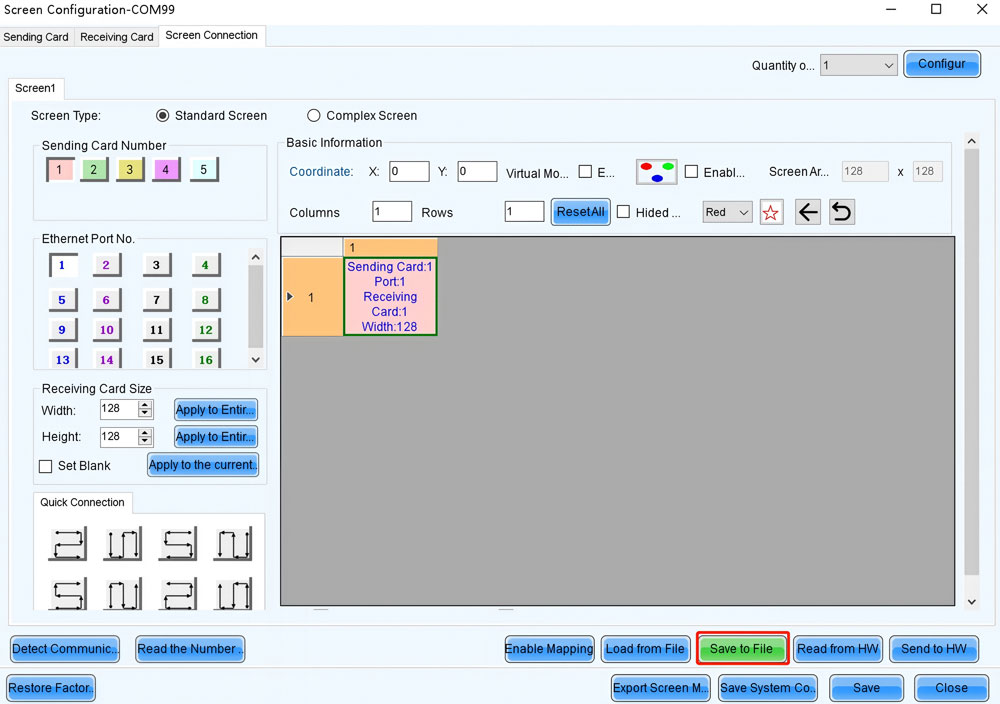1000x704 pixels.
Task: Select the Standard Screen radio button
Action: click(x=163, y=115)
